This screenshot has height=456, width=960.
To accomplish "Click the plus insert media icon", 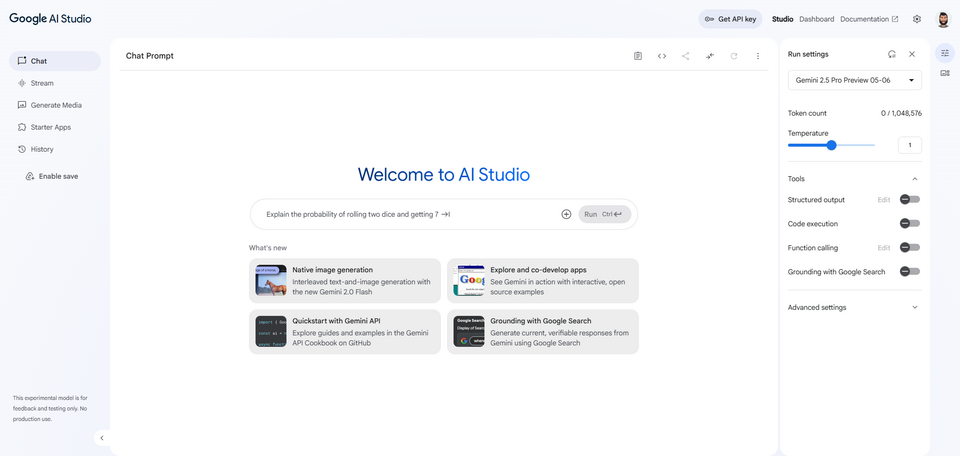I will 566,214.
